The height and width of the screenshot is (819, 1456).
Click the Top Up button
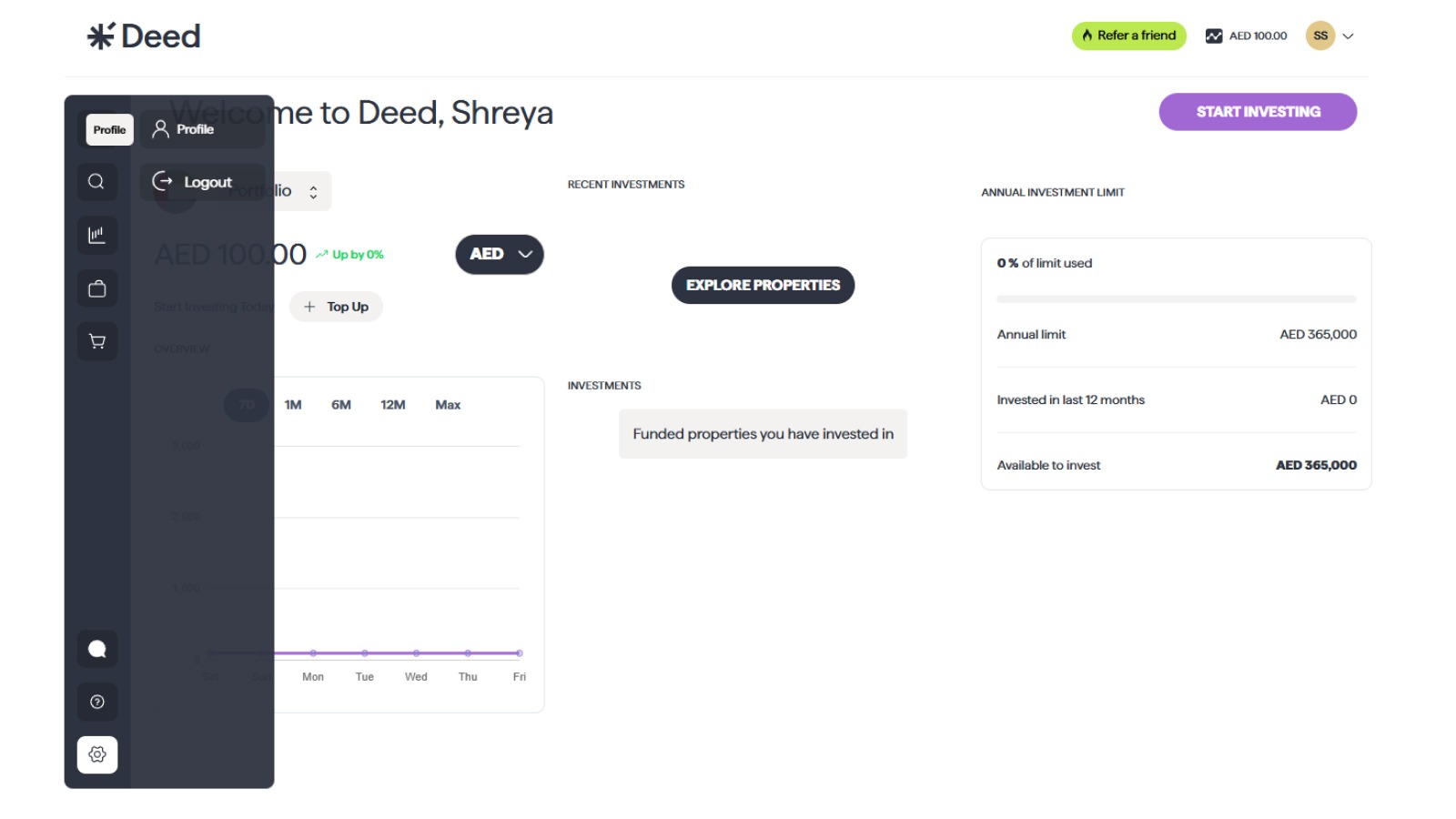tap(336, 307)
